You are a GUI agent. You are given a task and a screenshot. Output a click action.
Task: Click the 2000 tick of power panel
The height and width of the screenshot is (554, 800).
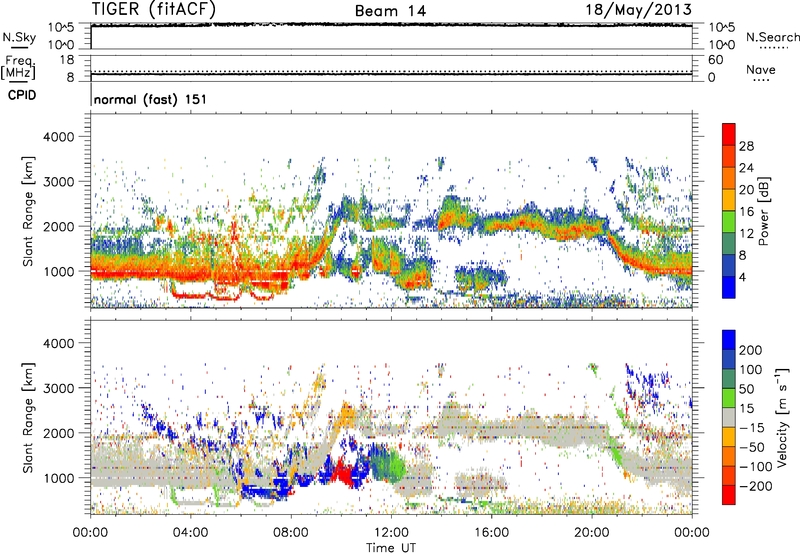click(x=59, y=226)
